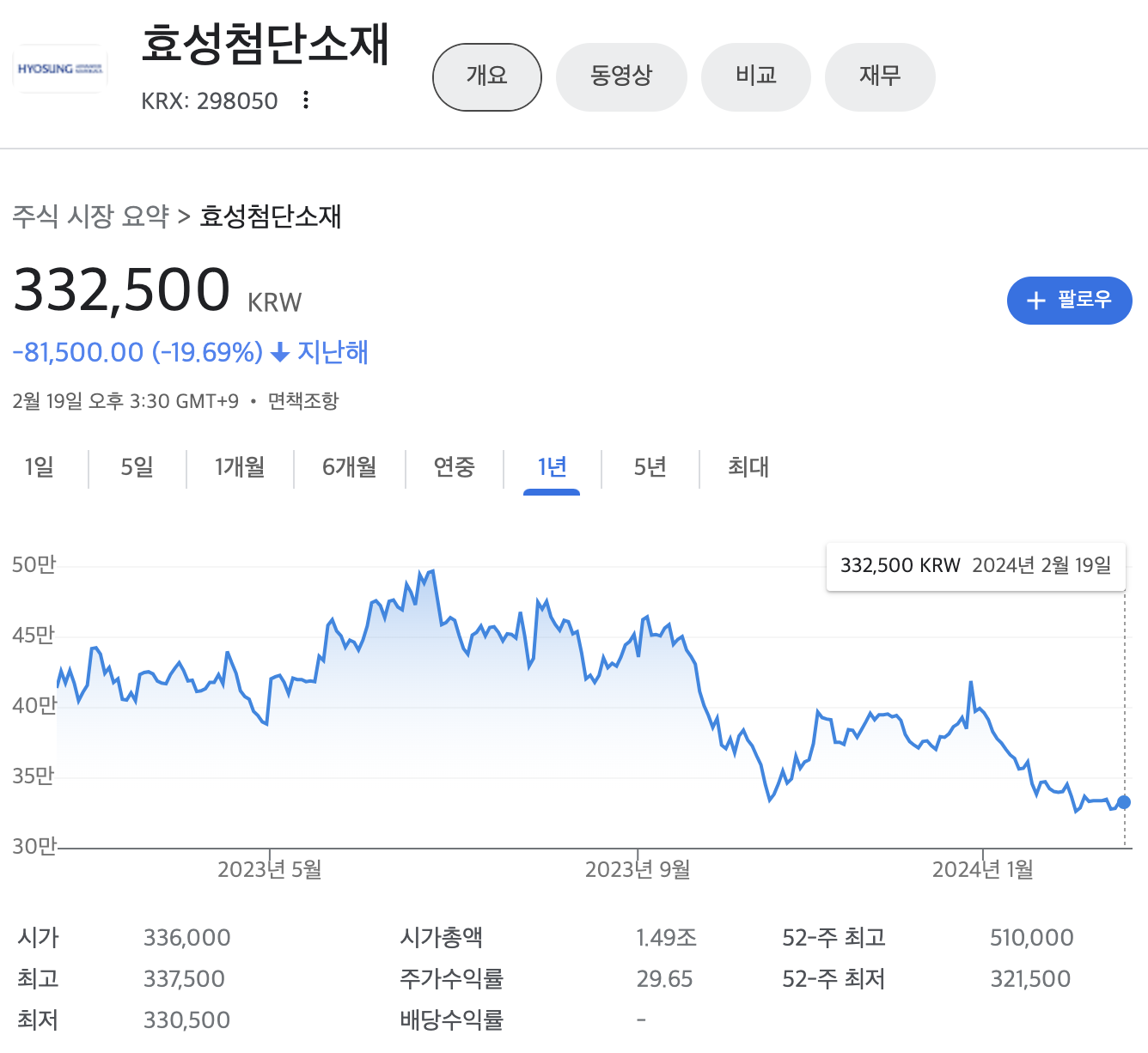The image size is (1148, 1053).
Task: Show the 1일 chart range
Action: click(x=40, y=467)
